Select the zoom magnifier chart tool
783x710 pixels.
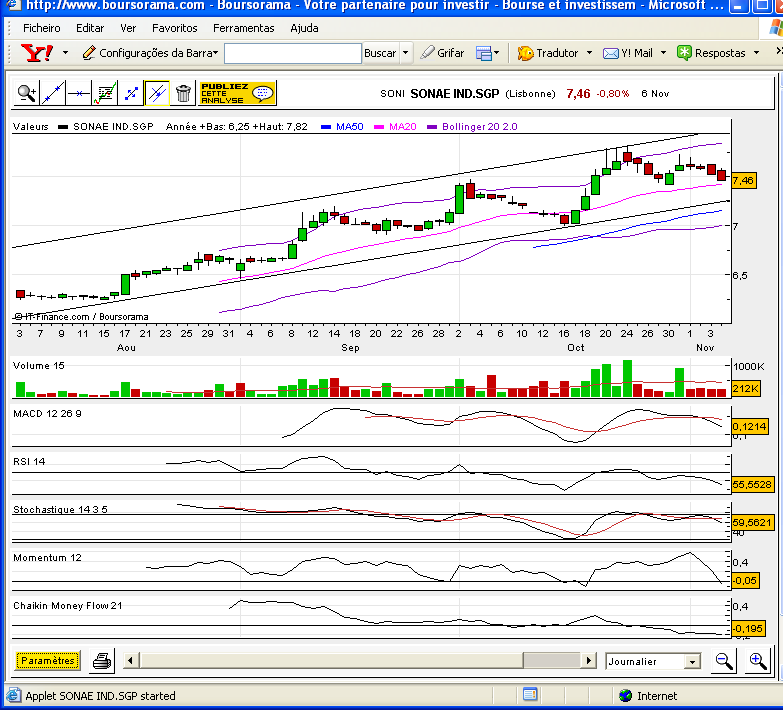coord(26,93)
